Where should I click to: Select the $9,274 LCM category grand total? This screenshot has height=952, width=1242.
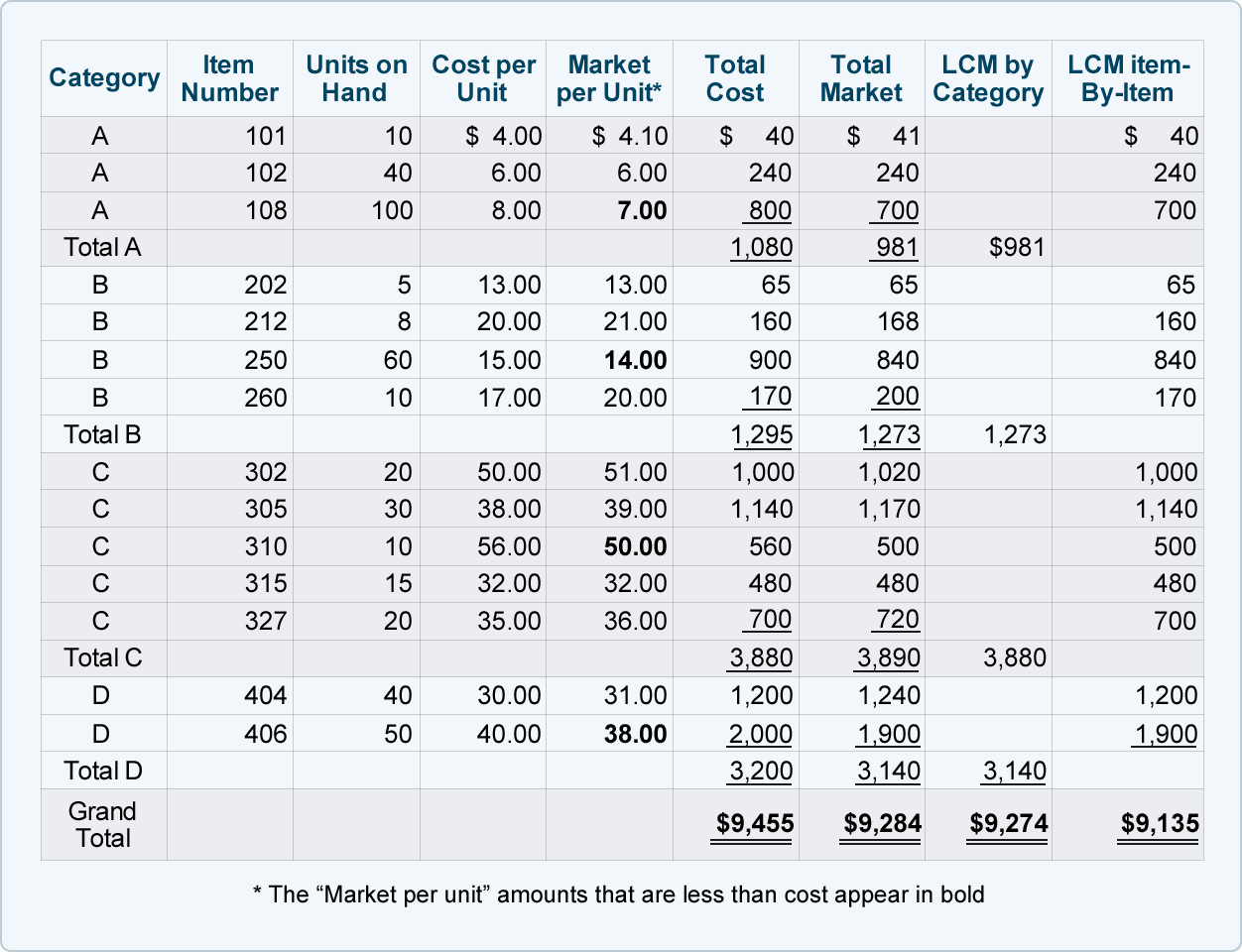point(1008,823)
